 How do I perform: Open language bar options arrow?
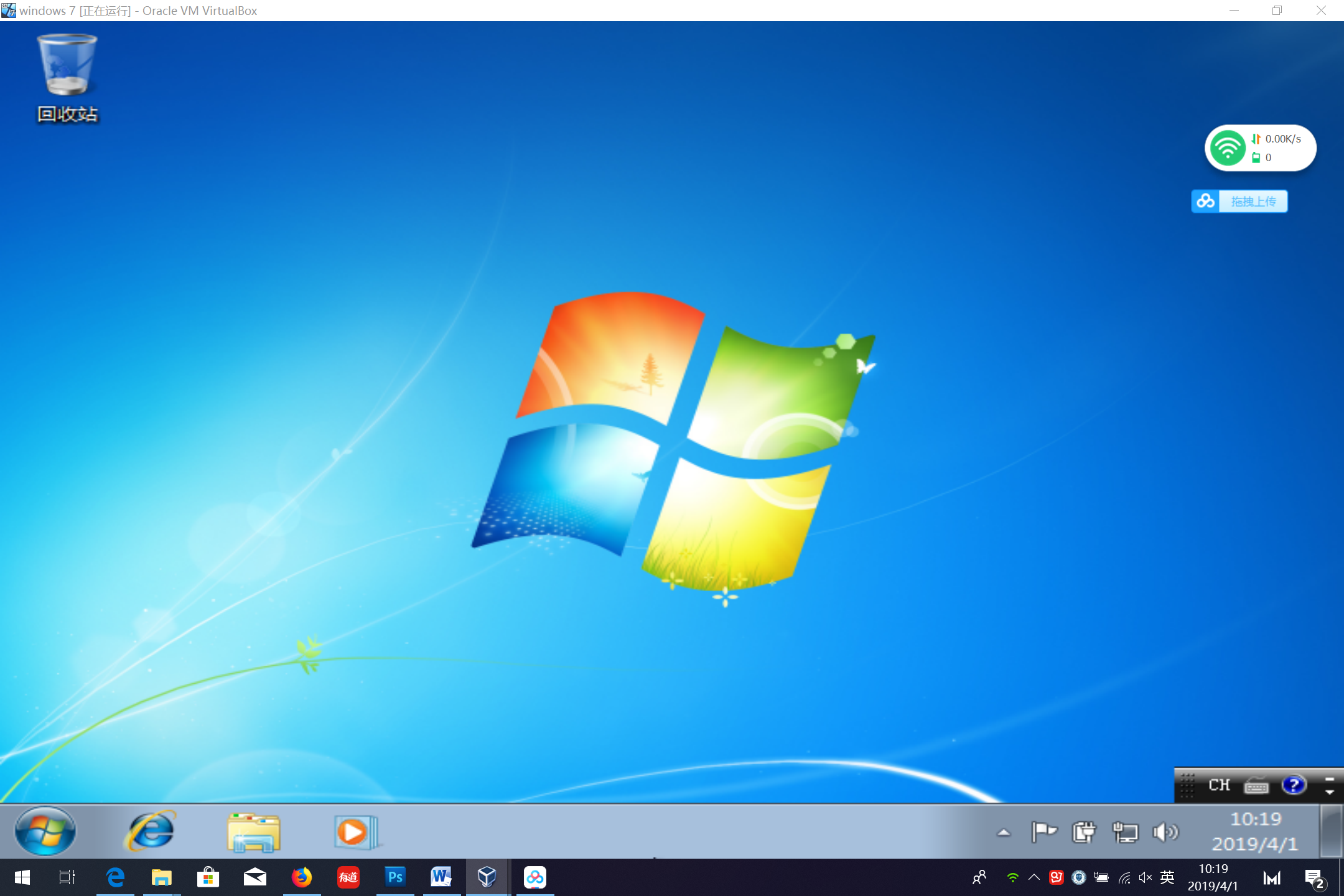tap(1330, 793)
